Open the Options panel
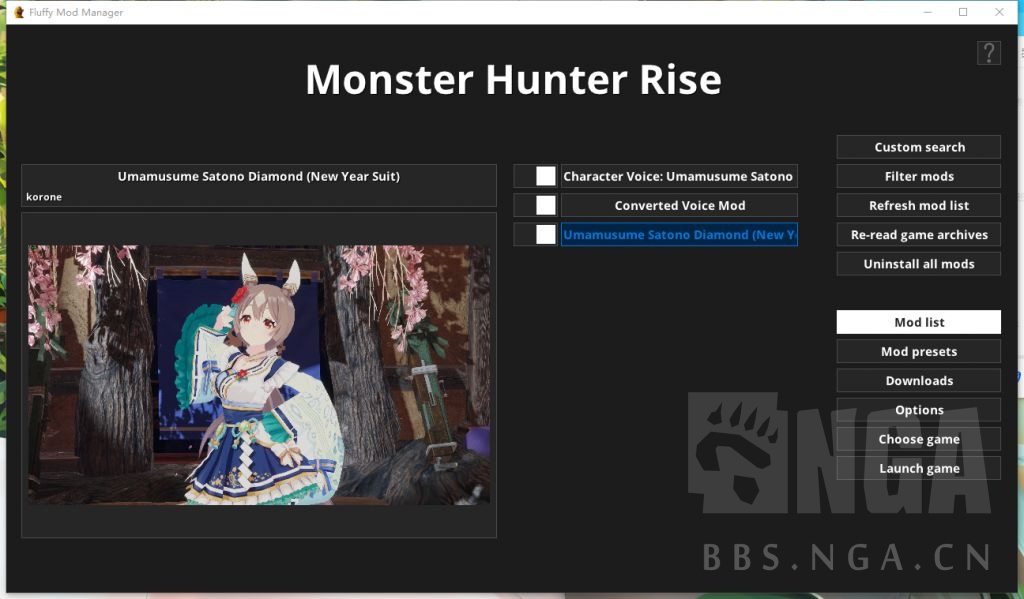The image size is (1024, 599). click(917, 409)
